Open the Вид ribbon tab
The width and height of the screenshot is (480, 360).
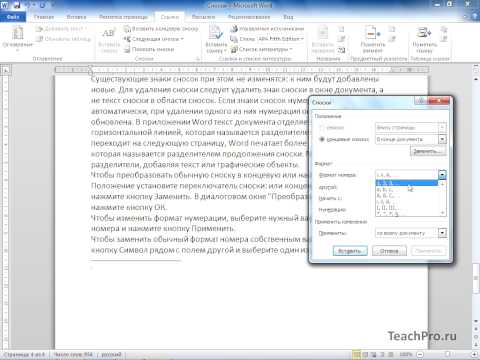(288, 17)
